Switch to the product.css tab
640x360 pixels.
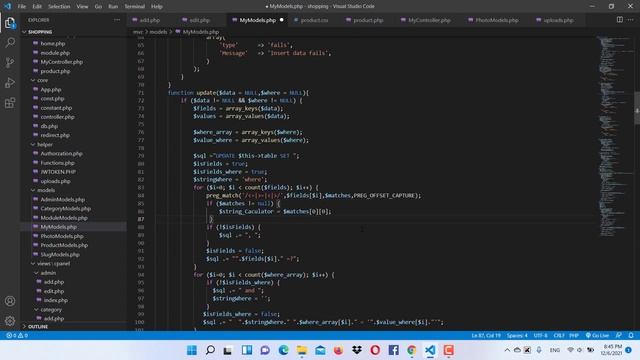point(313,20)
